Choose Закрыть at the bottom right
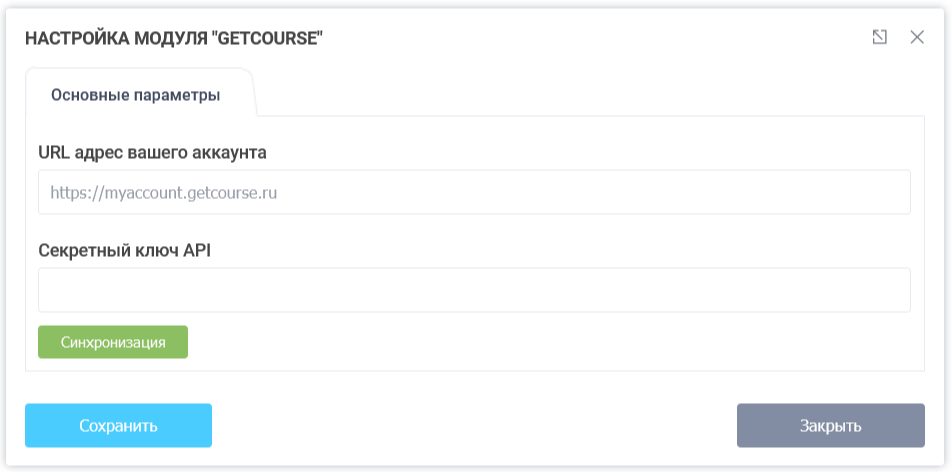The height and width of the screenshot is (472, 952). 830,425
